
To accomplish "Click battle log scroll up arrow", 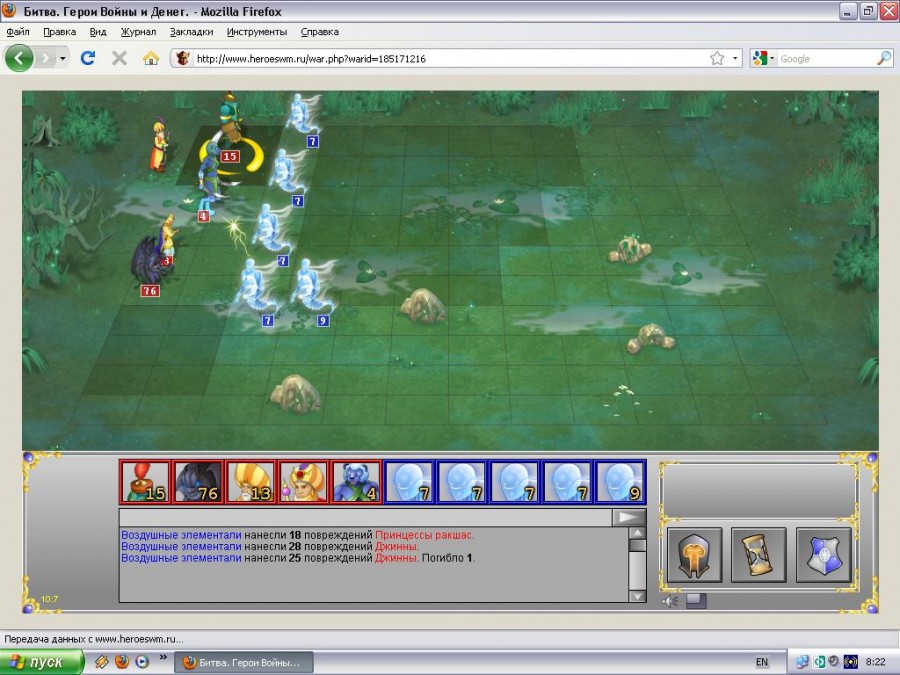I will [637, 533].
